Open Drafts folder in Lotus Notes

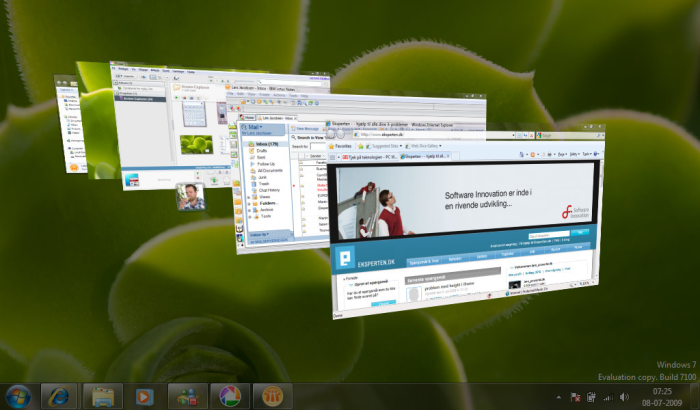tap(262, 151)
